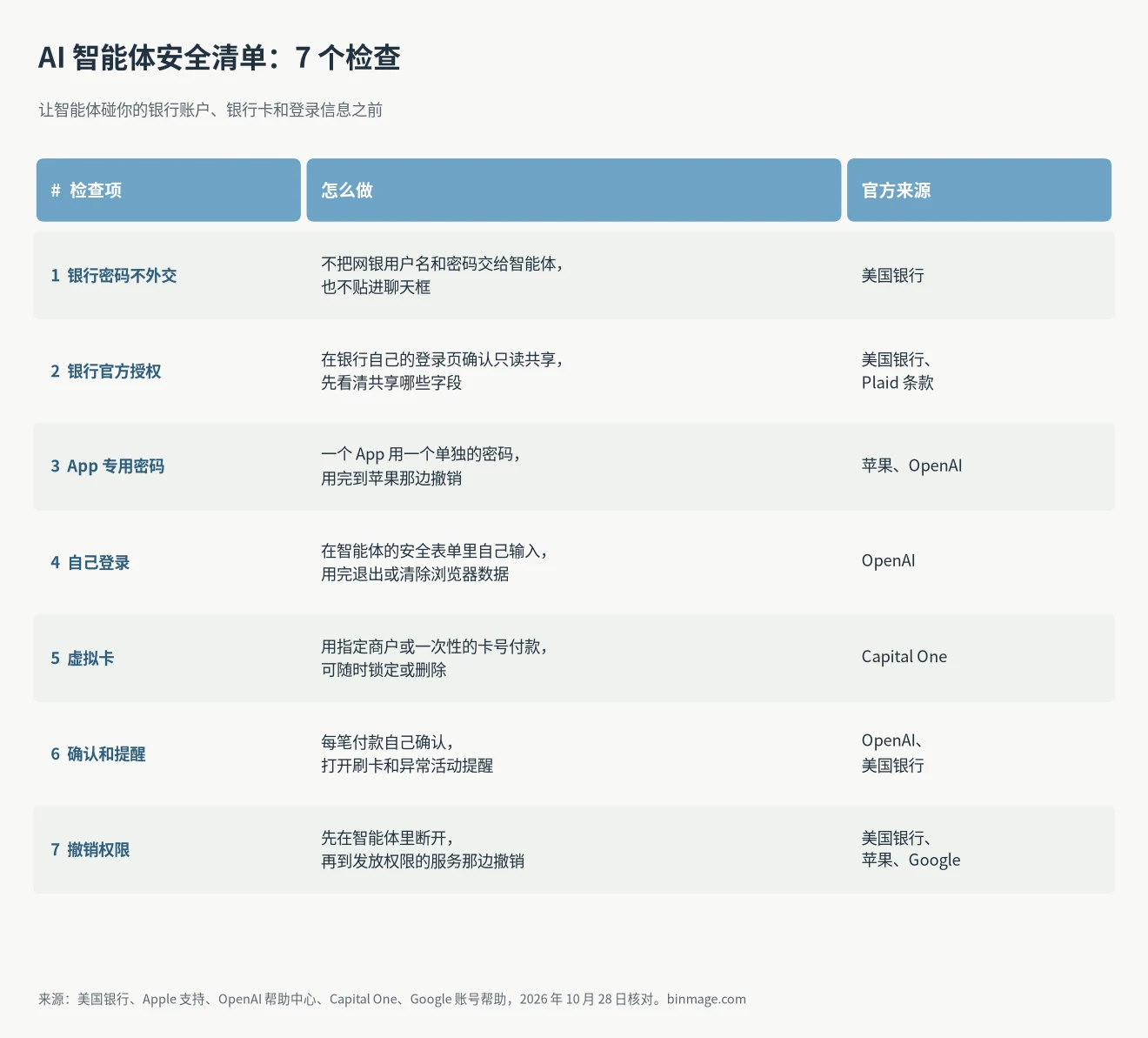Image resolution: width=1148 pixels, height=1038 pixels.
Task: Select row '2 银行官方授权'
Action: point(574,371)
